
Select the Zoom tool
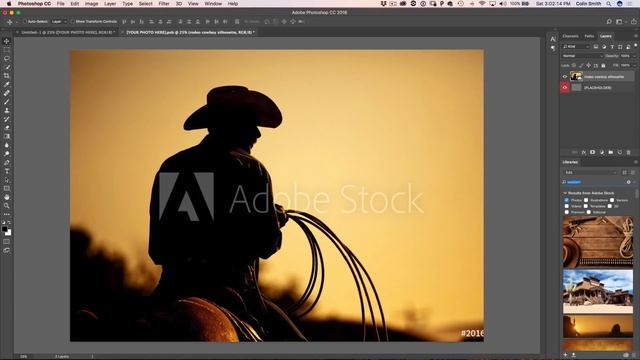[7, 206]
